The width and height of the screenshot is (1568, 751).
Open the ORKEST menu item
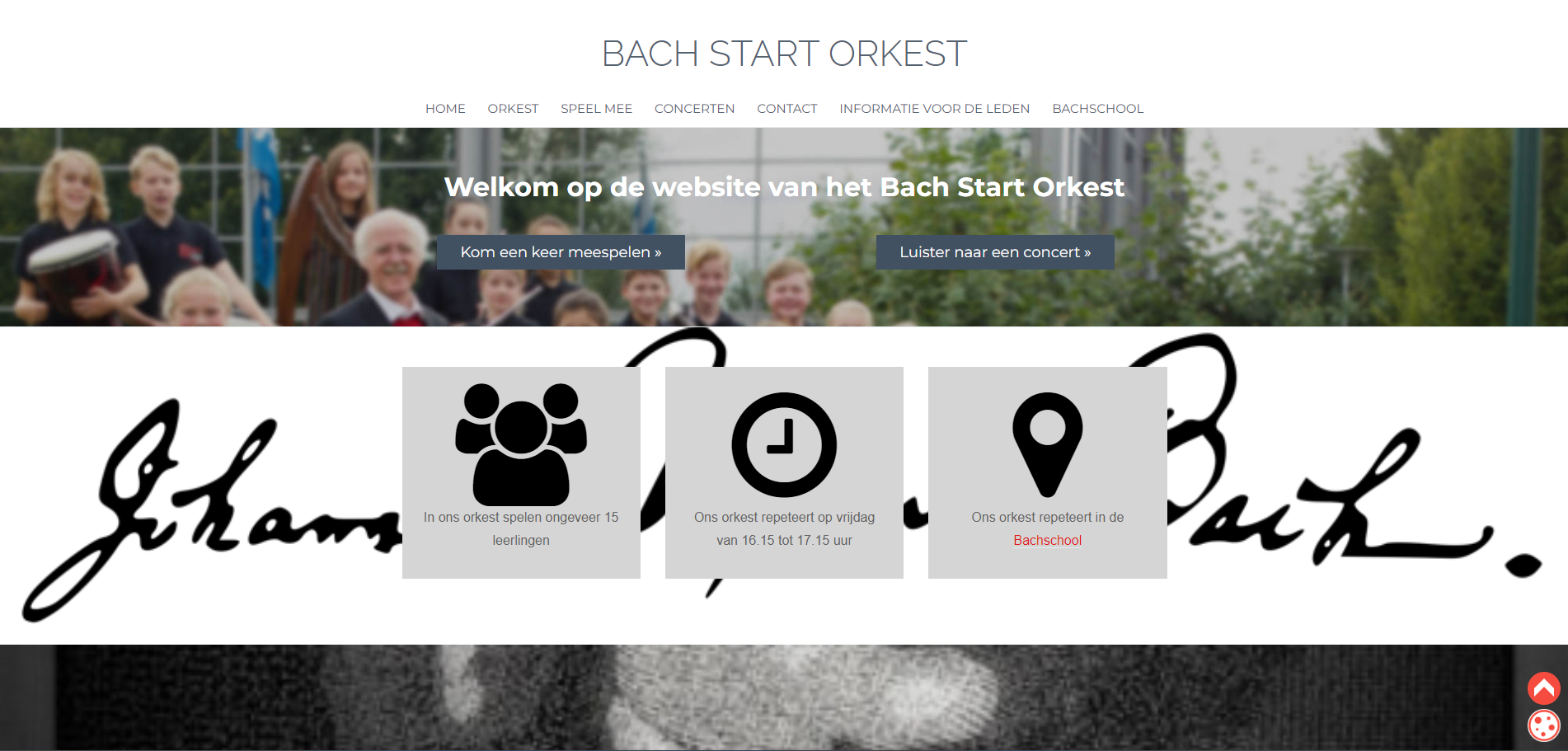[513, 109]
